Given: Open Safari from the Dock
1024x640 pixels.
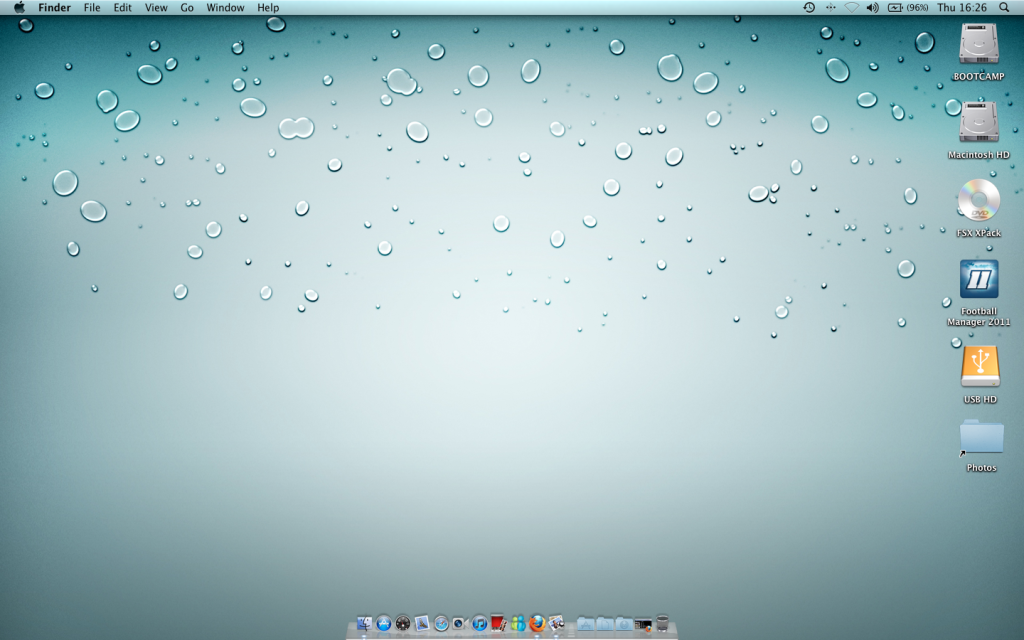Looking at the screenshot, I should (440, 625).
